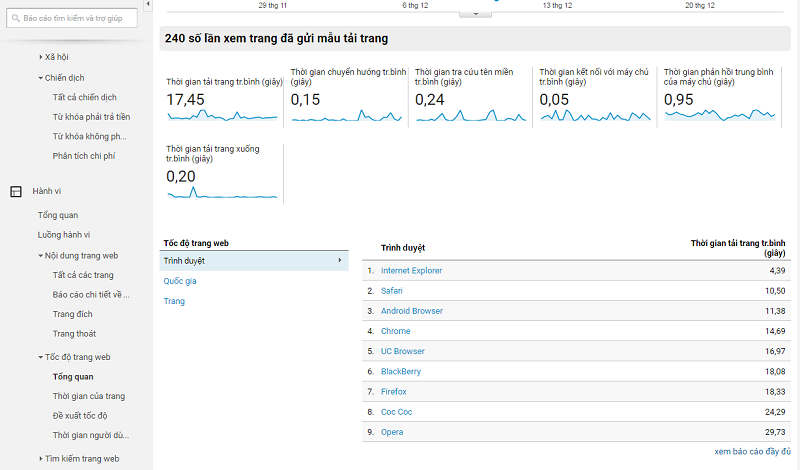This screenshot has height=470, width=800.
Task: Open Thời gian của trang report
Action: point(88,396)
